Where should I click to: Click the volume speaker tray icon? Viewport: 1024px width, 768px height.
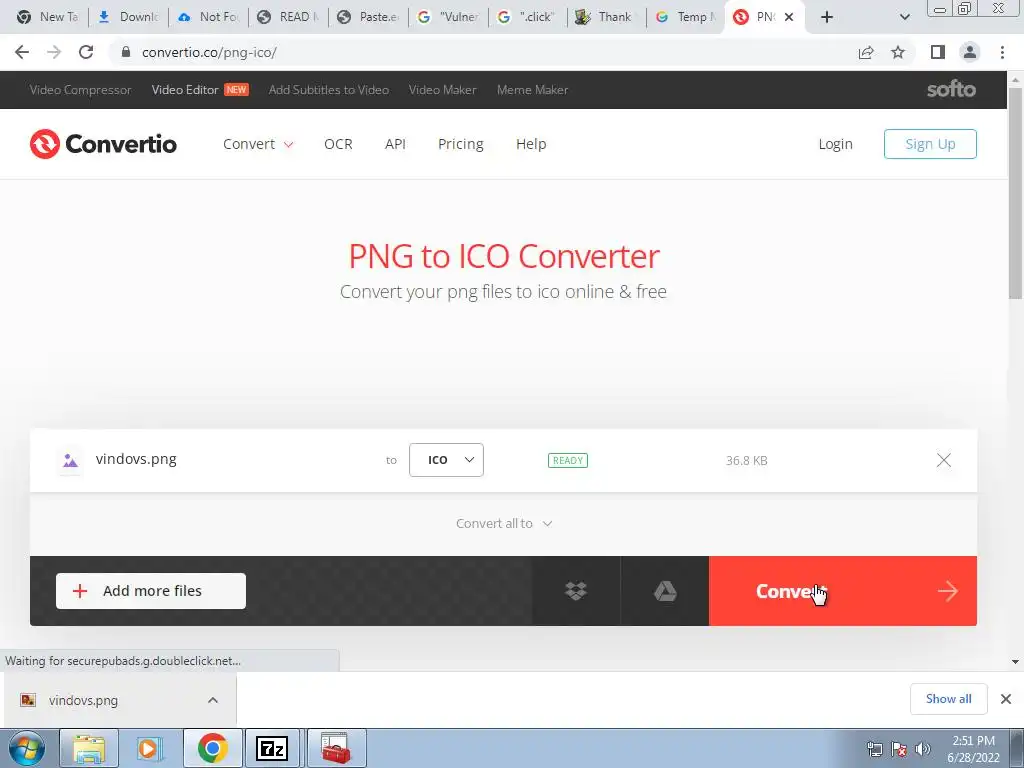pos(923,749)
